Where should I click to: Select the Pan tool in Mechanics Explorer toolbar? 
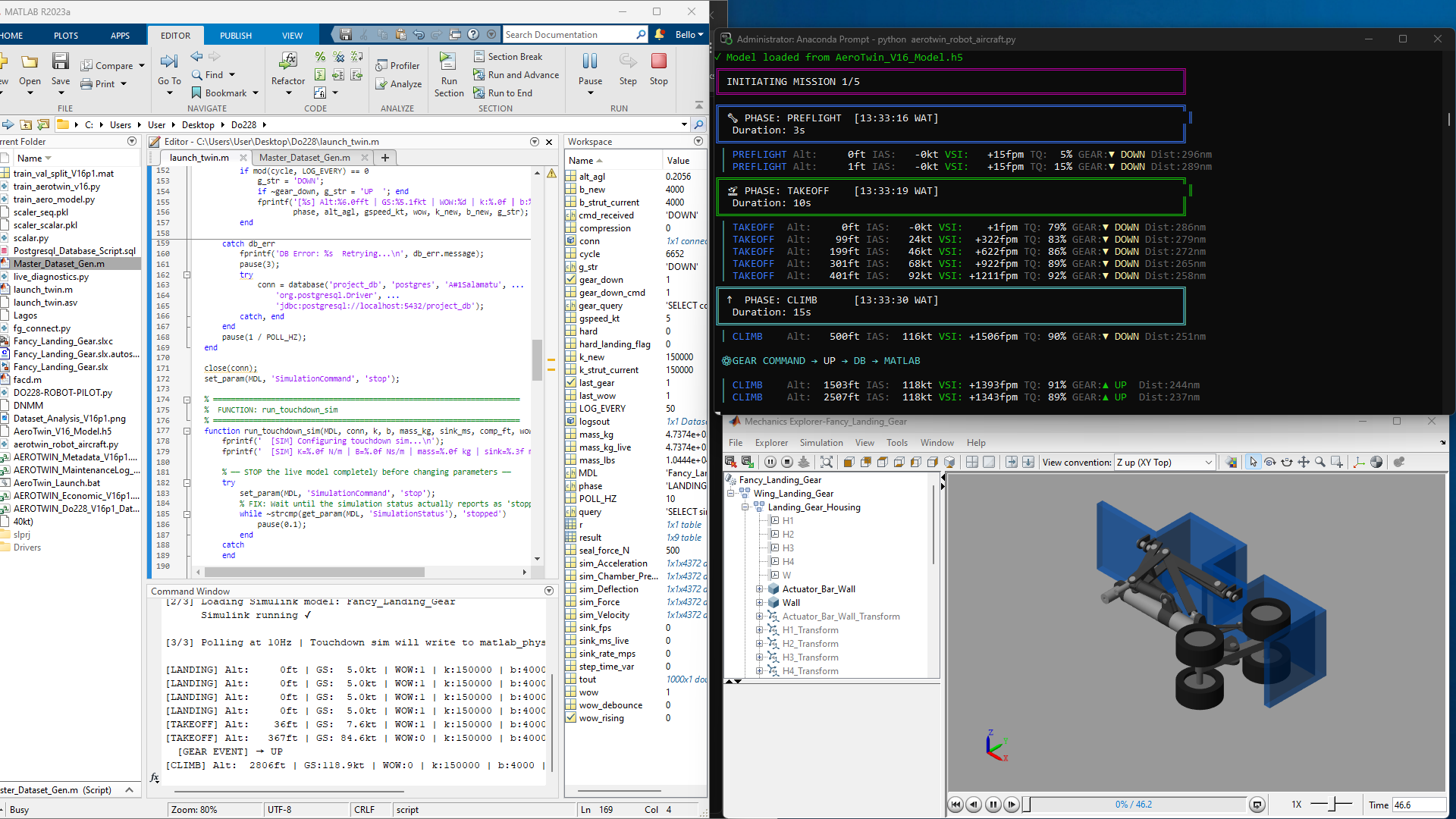1304,462
